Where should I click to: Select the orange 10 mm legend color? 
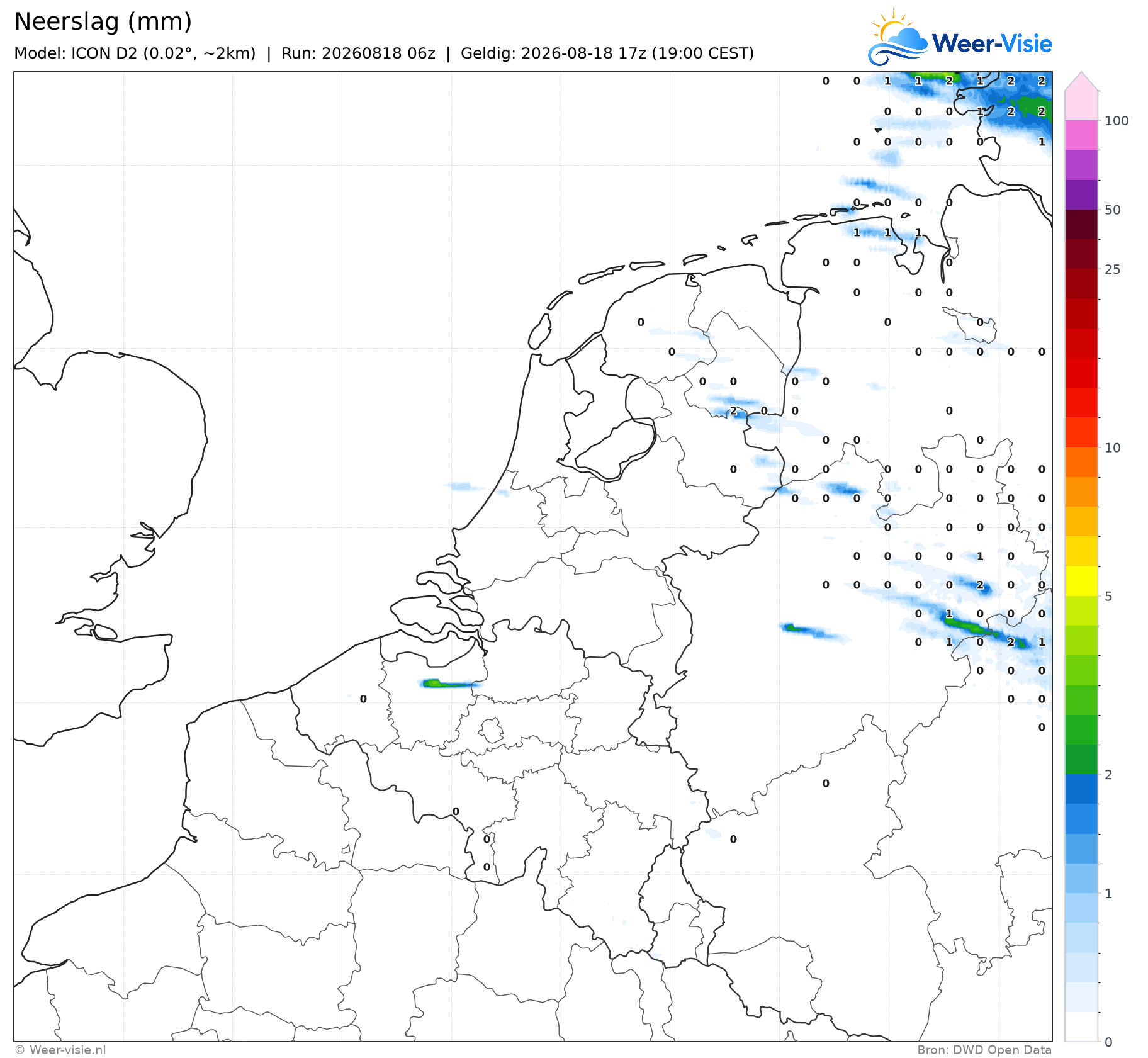coord(1081,462)
